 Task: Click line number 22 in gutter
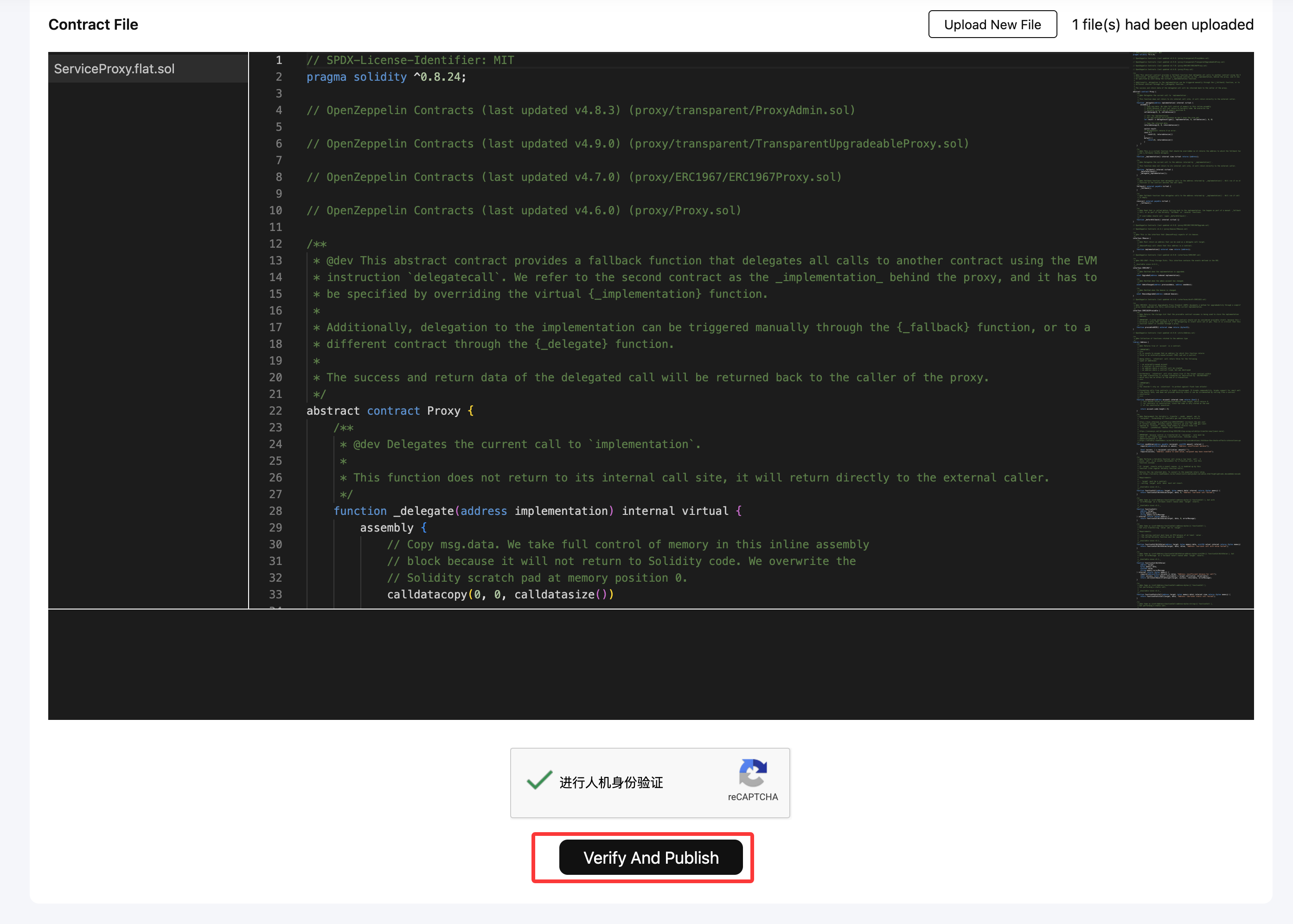pos(275,411)
